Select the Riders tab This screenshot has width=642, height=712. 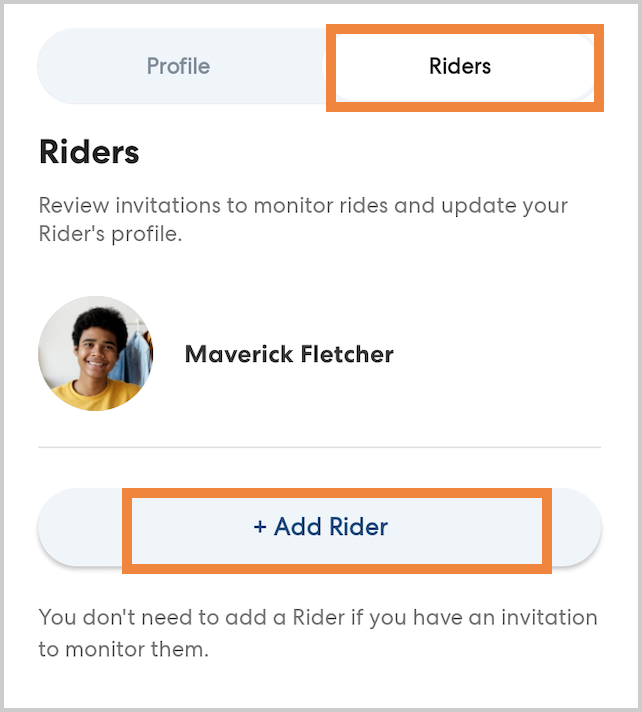(x=460, y=67)
